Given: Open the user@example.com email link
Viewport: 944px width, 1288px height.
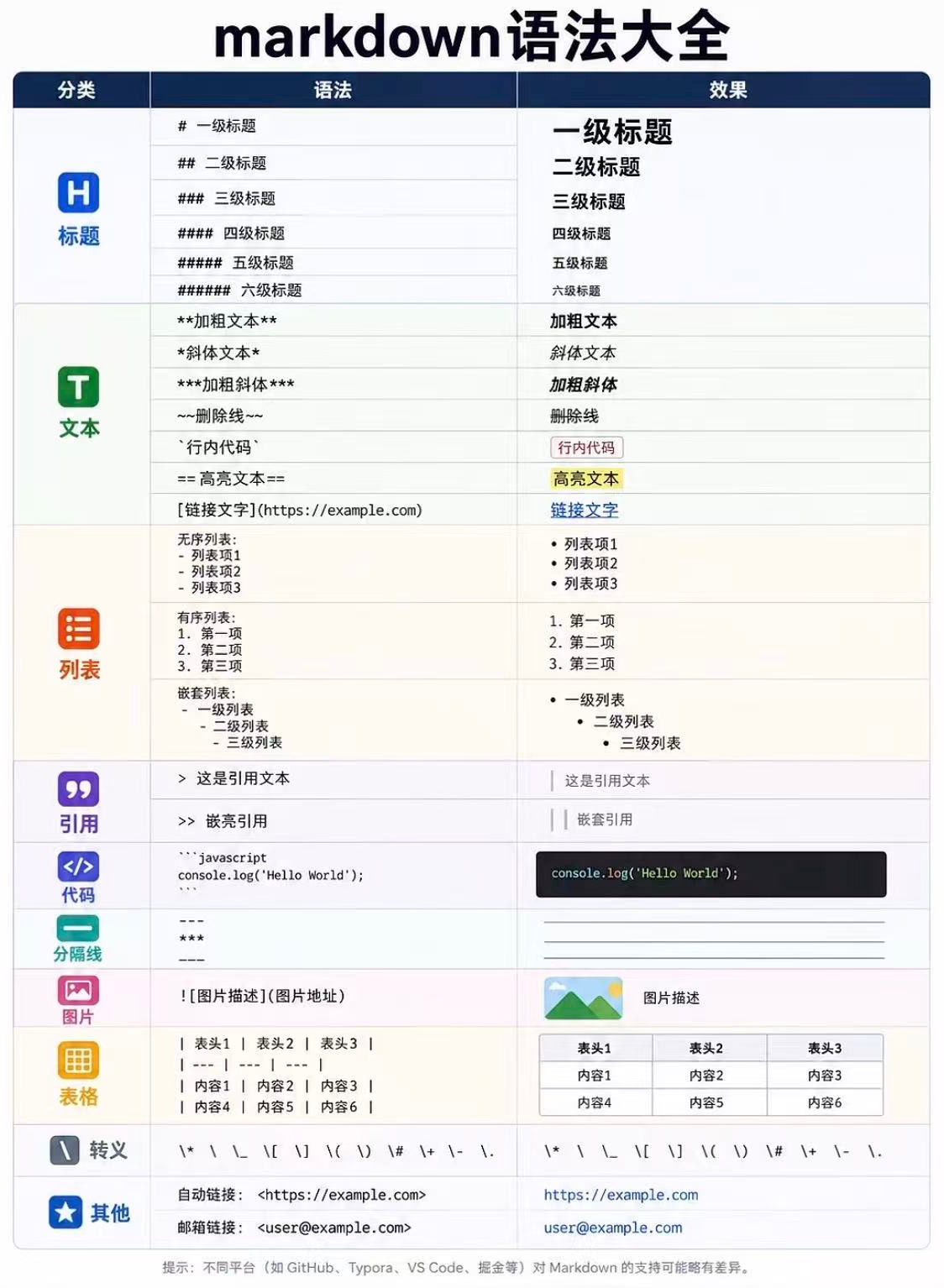Looking at the screenshot, I should (x=613, y=1228).
